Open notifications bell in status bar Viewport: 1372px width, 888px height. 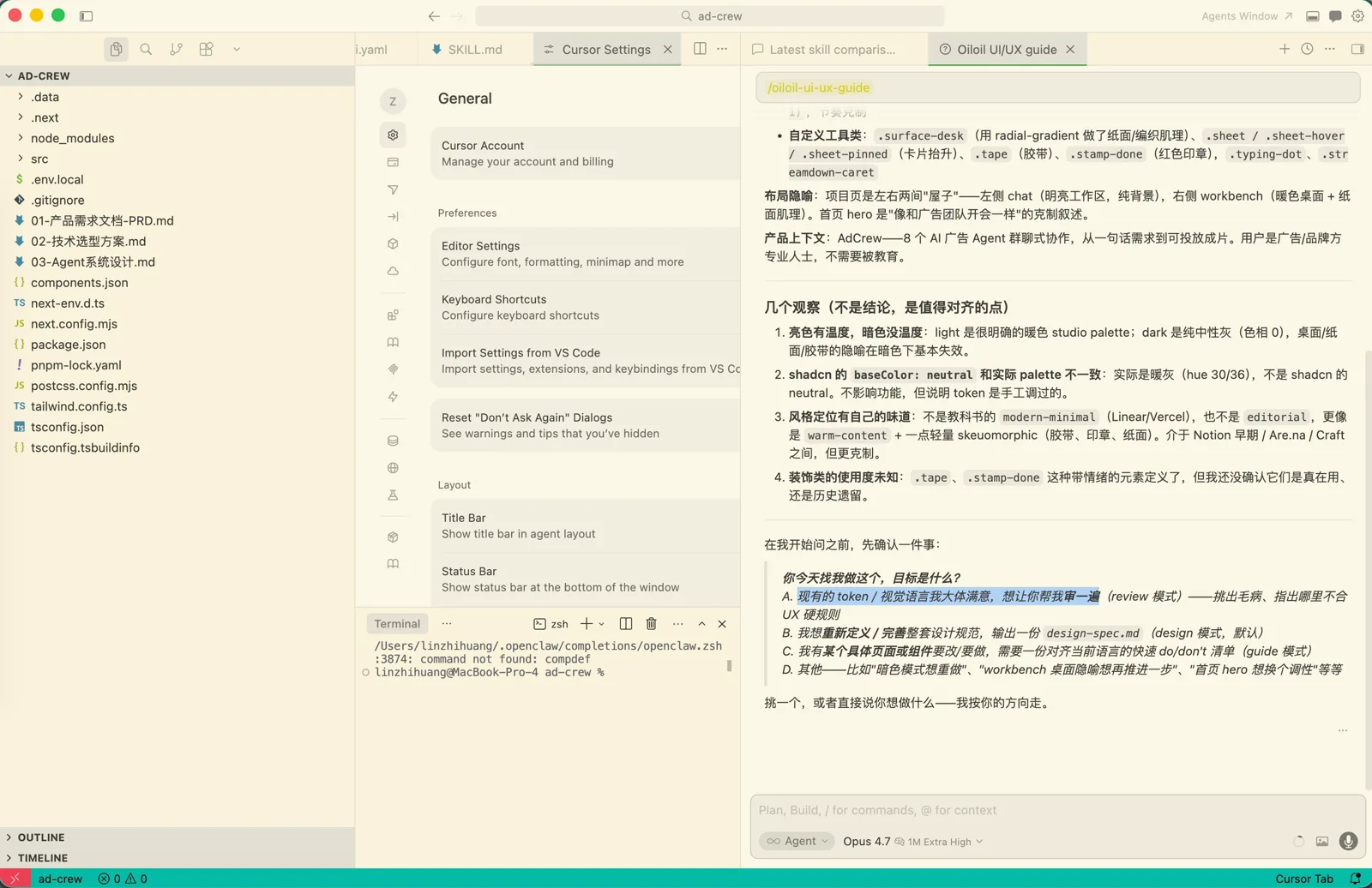1356,879
